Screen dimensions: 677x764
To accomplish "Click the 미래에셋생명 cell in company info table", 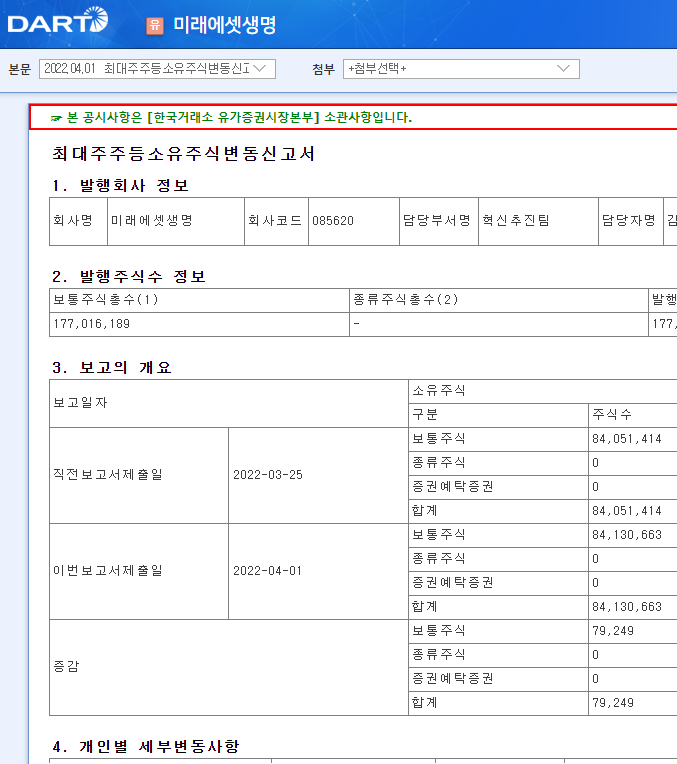I will point(175,221).
